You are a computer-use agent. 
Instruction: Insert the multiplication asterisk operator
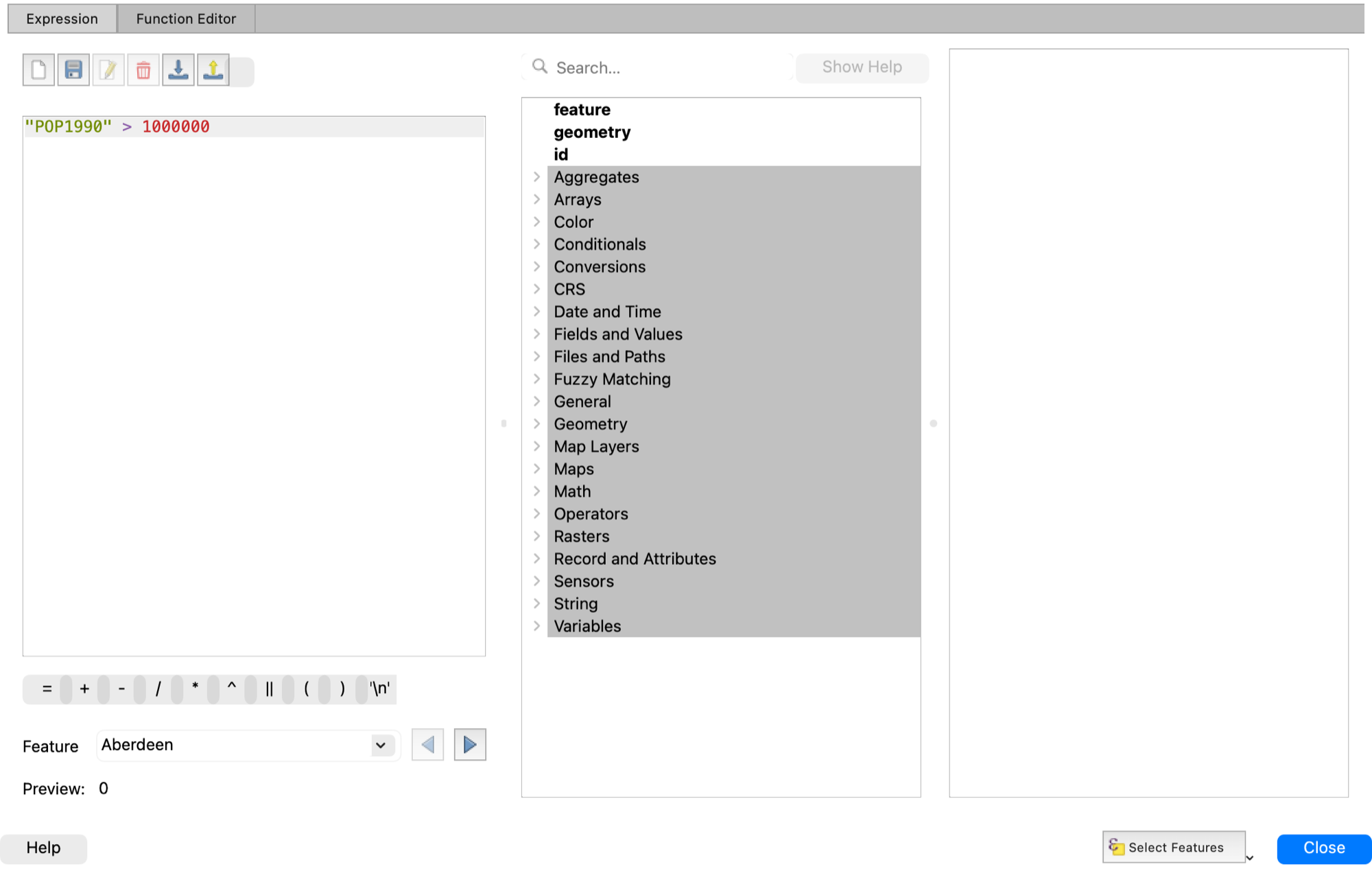pyautogui.click(x=196, y=689)
